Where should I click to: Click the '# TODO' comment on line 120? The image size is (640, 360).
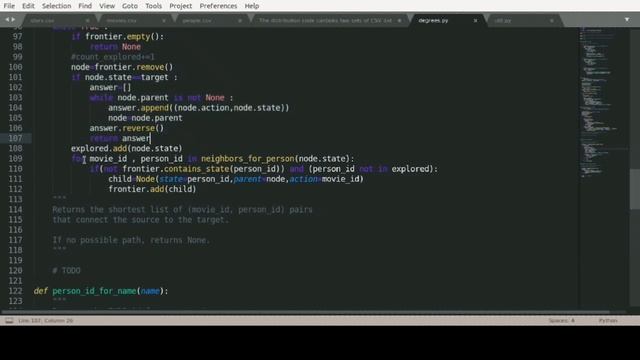pyautogui.click(x=66, y=271)
